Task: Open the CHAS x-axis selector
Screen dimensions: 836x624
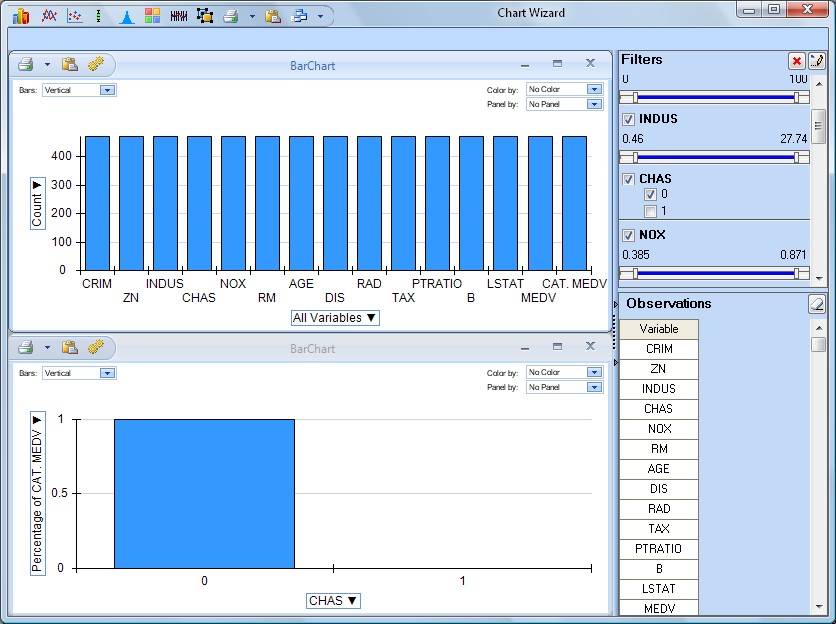Action: tap(333, 601)
